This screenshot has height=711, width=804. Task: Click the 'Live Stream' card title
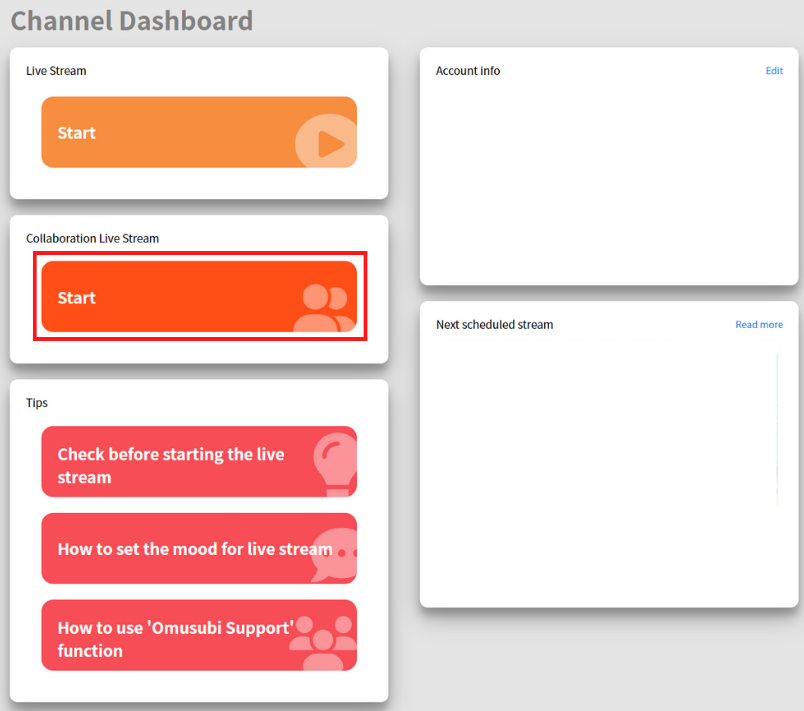point(56,71)
